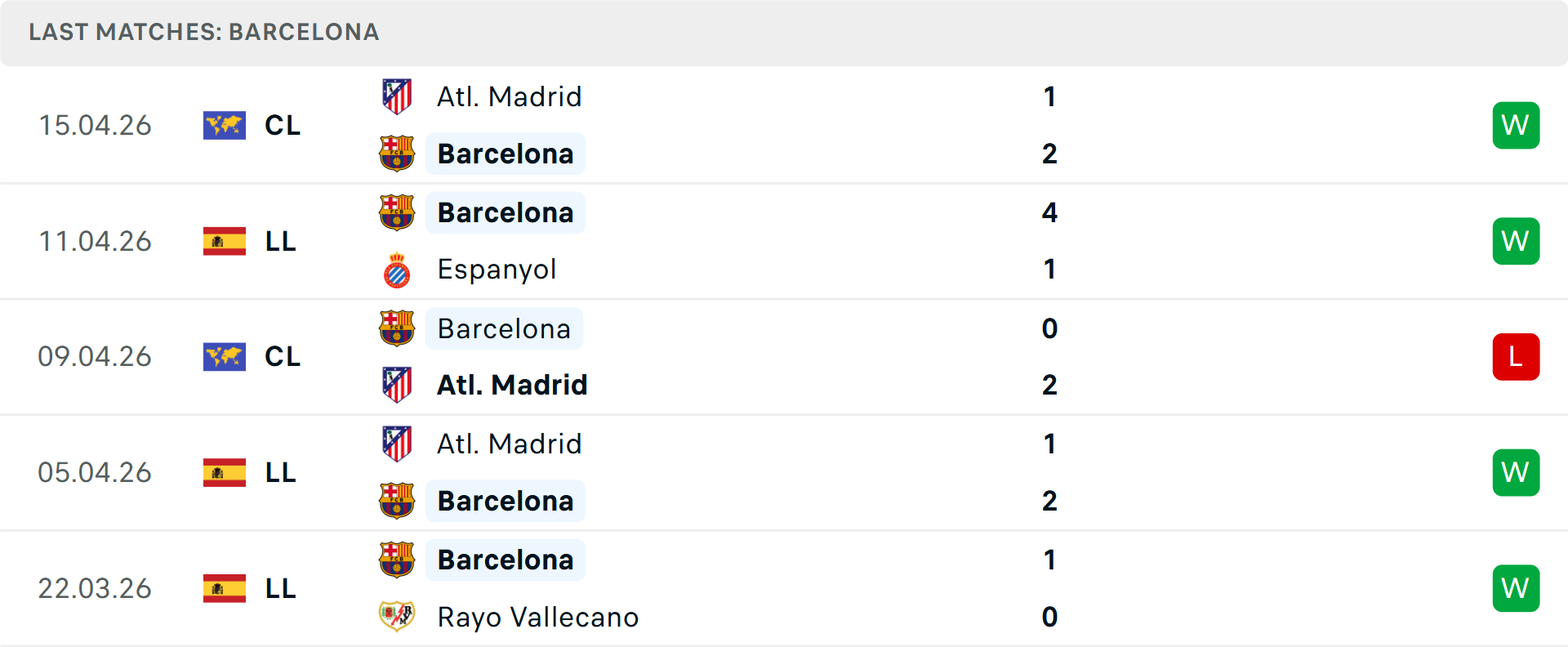Screen dimensions: 1568x647
Task: Toggle the green W badge on the top match
Action: tap(1516, 125)
